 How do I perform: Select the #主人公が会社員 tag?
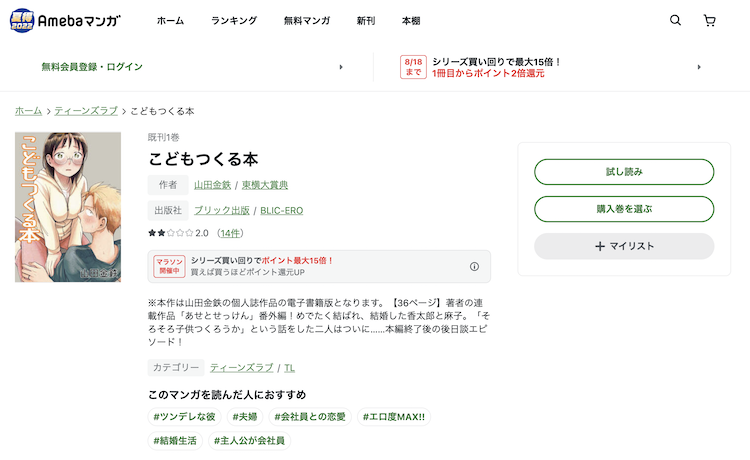point(249,440)
